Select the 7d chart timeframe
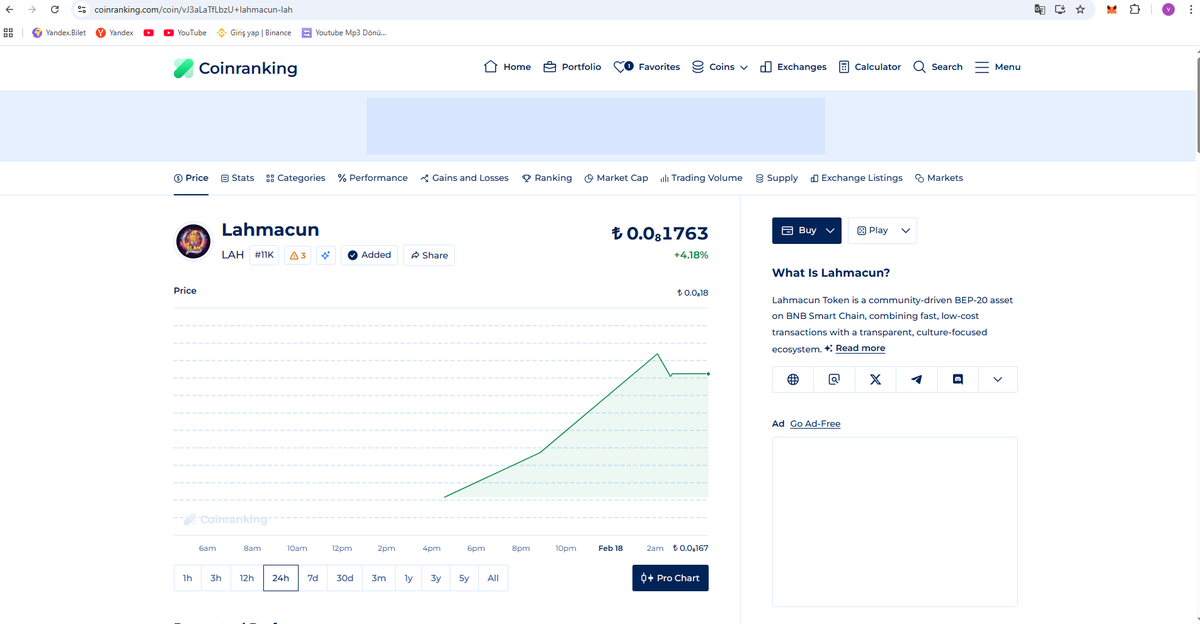 coord(313,578)
